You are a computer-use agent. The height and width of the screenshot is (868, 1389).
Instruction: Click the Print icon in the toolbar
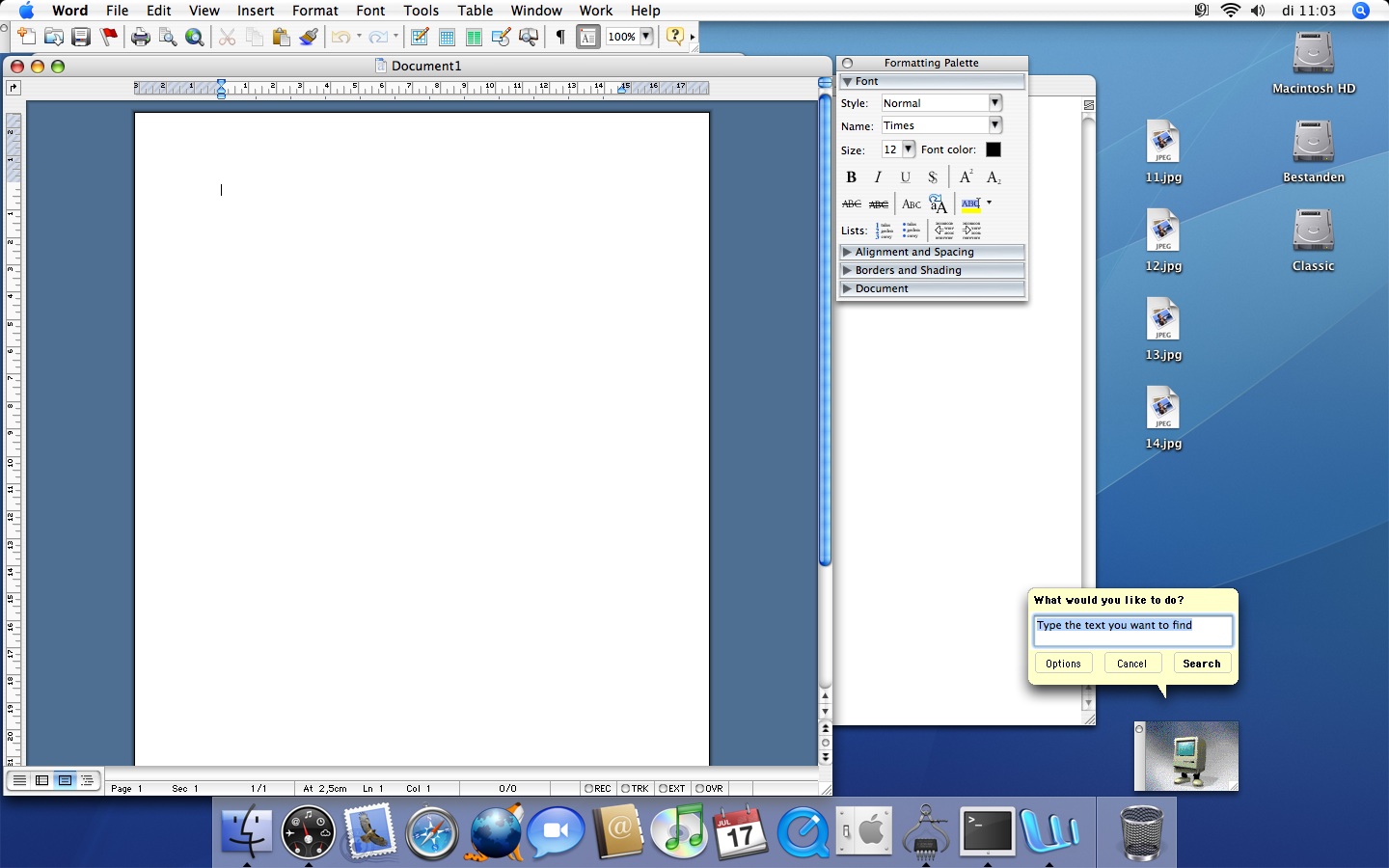[x=141, y=38]
